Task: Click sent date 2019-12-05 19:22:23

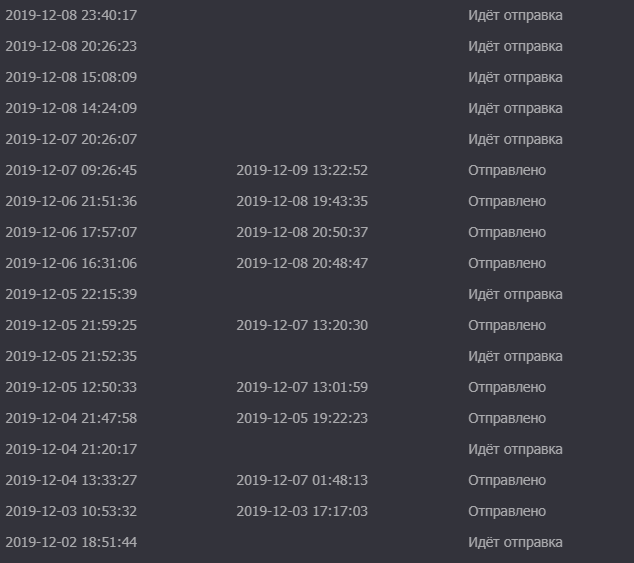Action: (x=302, y=418)
